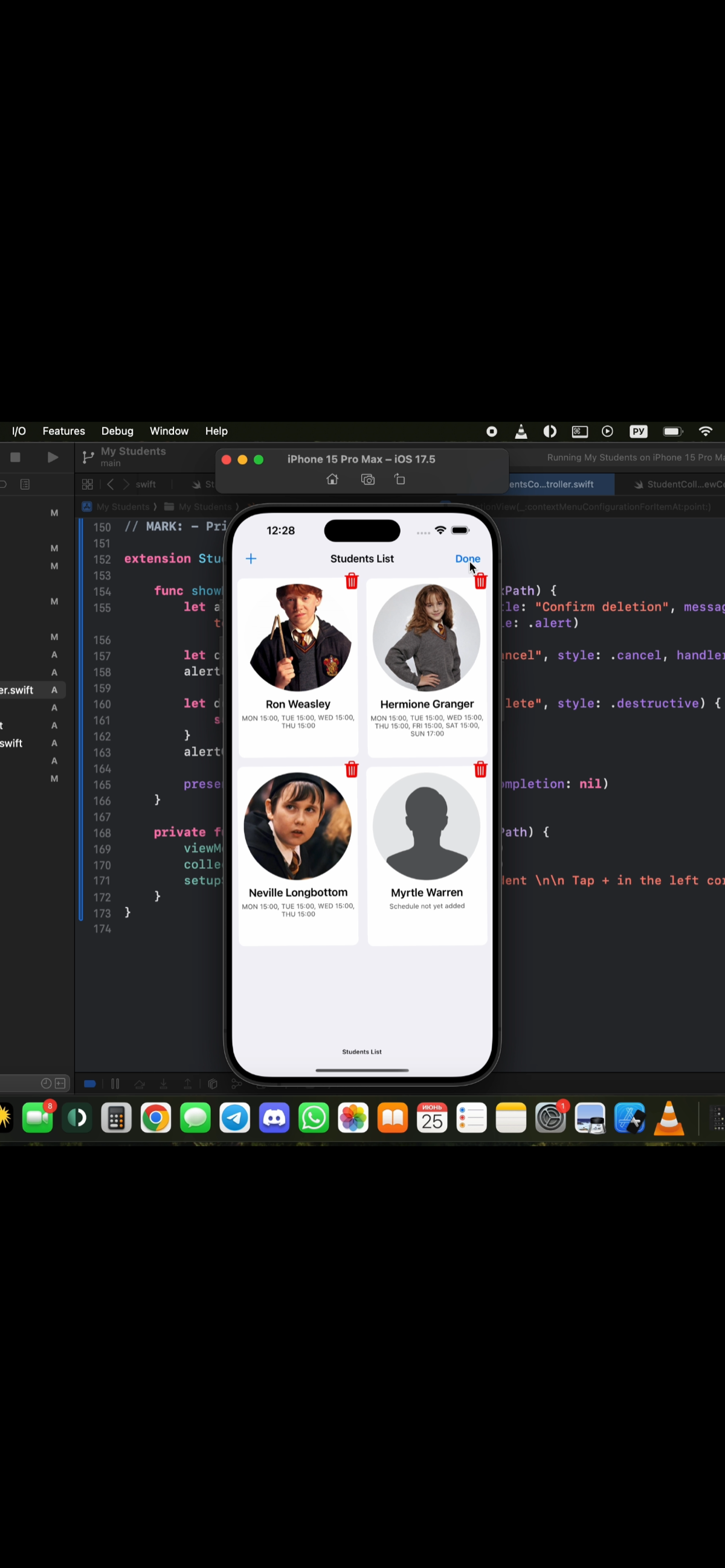The height and width of the screenshot is (1568, 725).
Task: Open the Debug Memory Graph icon
Action: coord(236,1084)
